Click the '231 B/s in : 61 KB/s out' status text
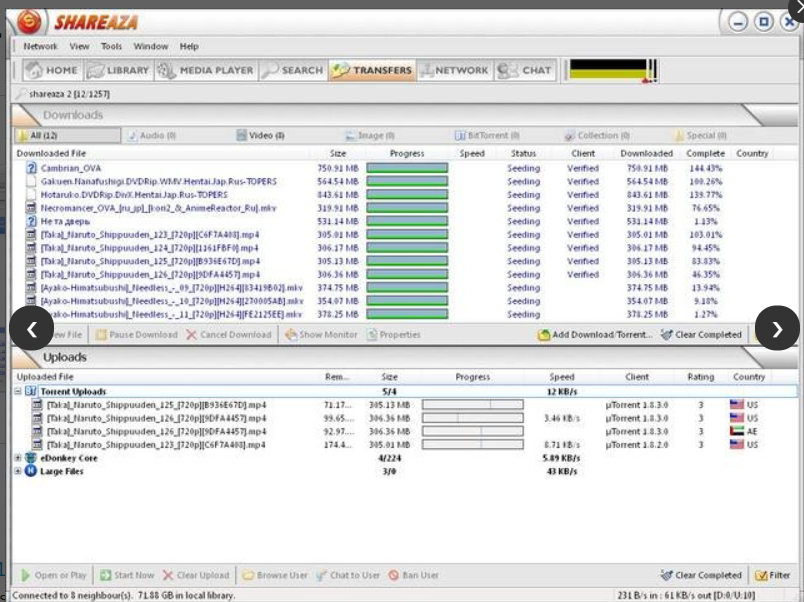 pos(686,595)
